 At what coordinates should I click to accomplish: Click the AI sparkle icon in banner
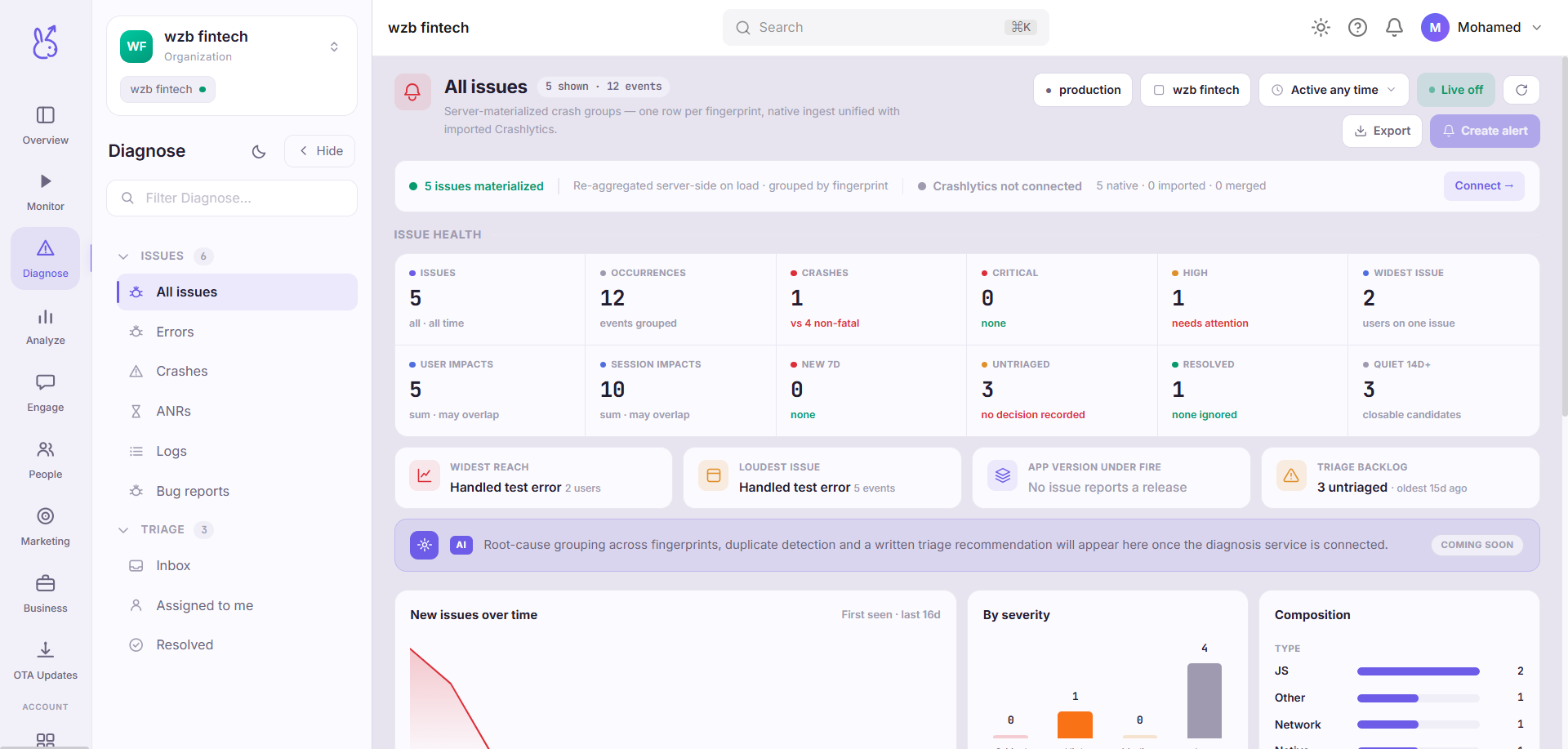[425, 545]
